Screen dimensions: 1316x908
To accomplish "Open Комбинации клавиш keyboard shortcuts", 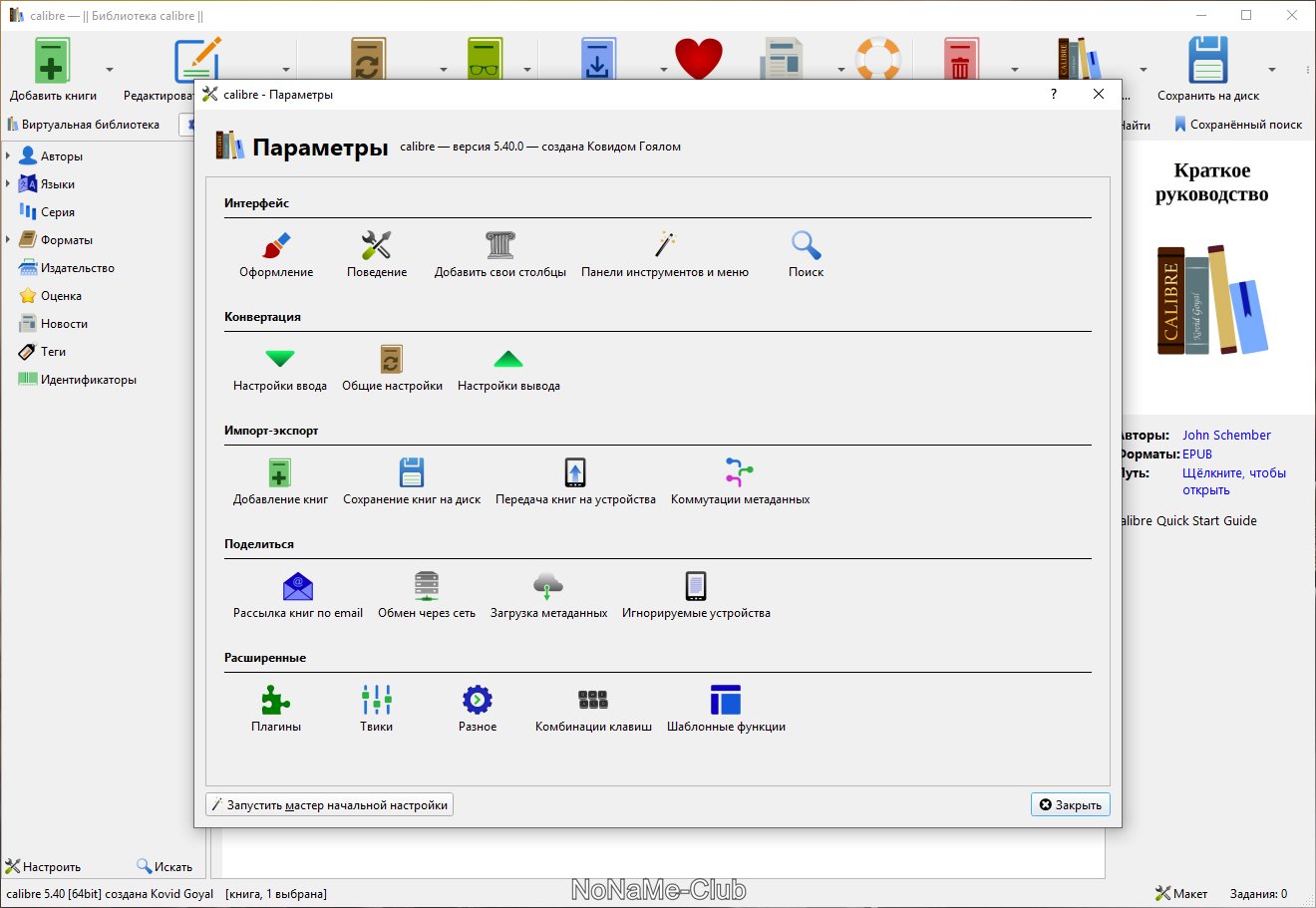I will (593, 709).
